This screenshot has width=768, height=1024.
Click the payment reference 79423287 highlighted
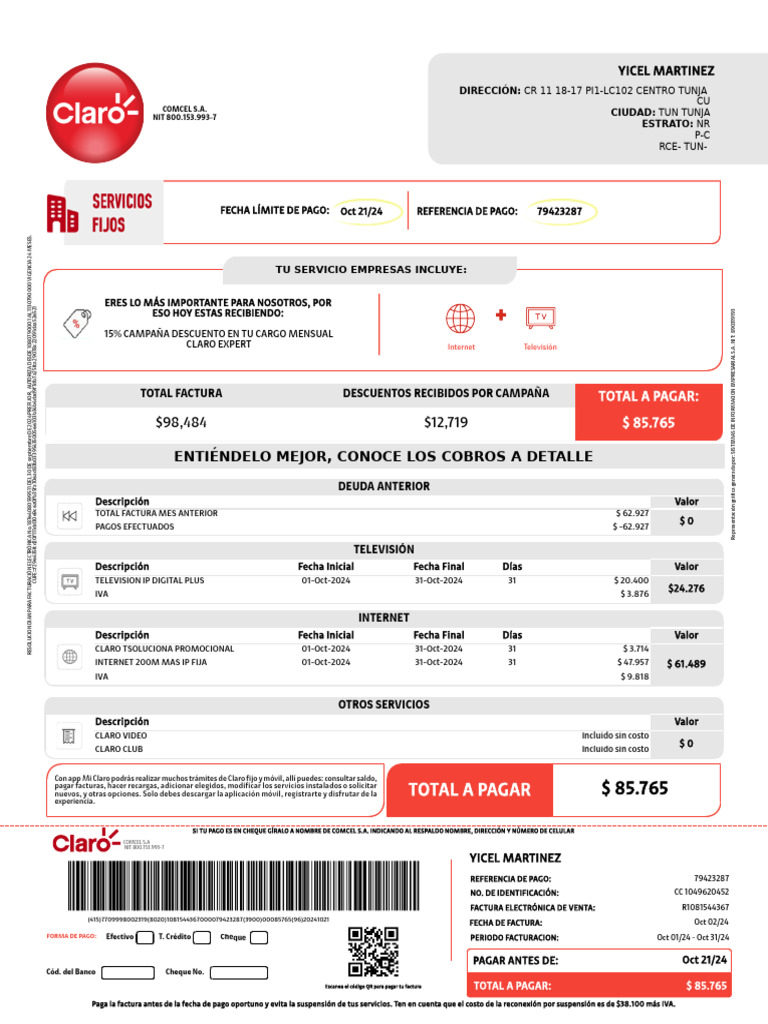pos(562,211)
